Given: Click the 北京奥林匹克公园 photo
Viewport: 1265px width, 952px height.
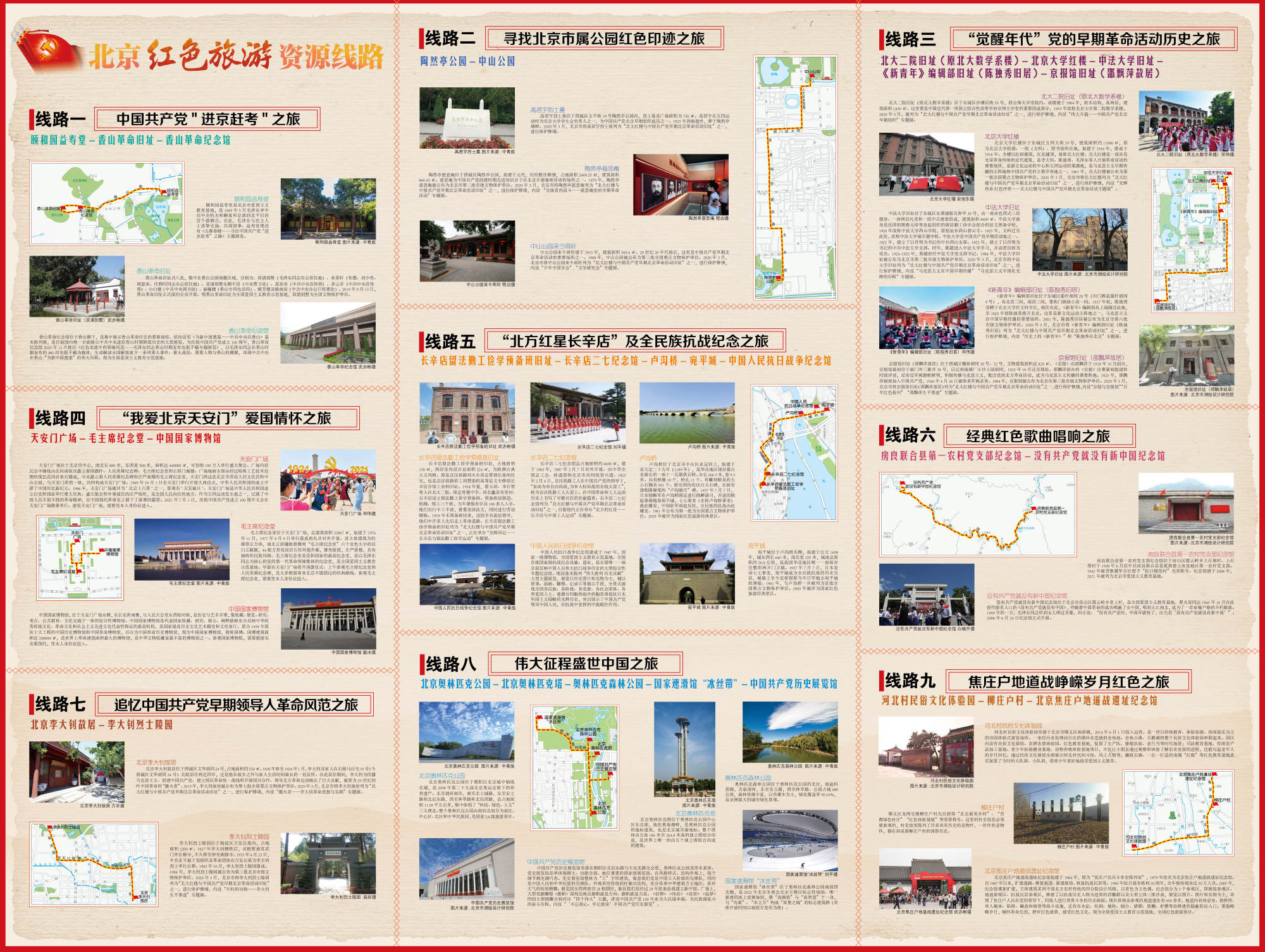Looking at the screenshot, I should pyautogui.click(x=467, y=732).
